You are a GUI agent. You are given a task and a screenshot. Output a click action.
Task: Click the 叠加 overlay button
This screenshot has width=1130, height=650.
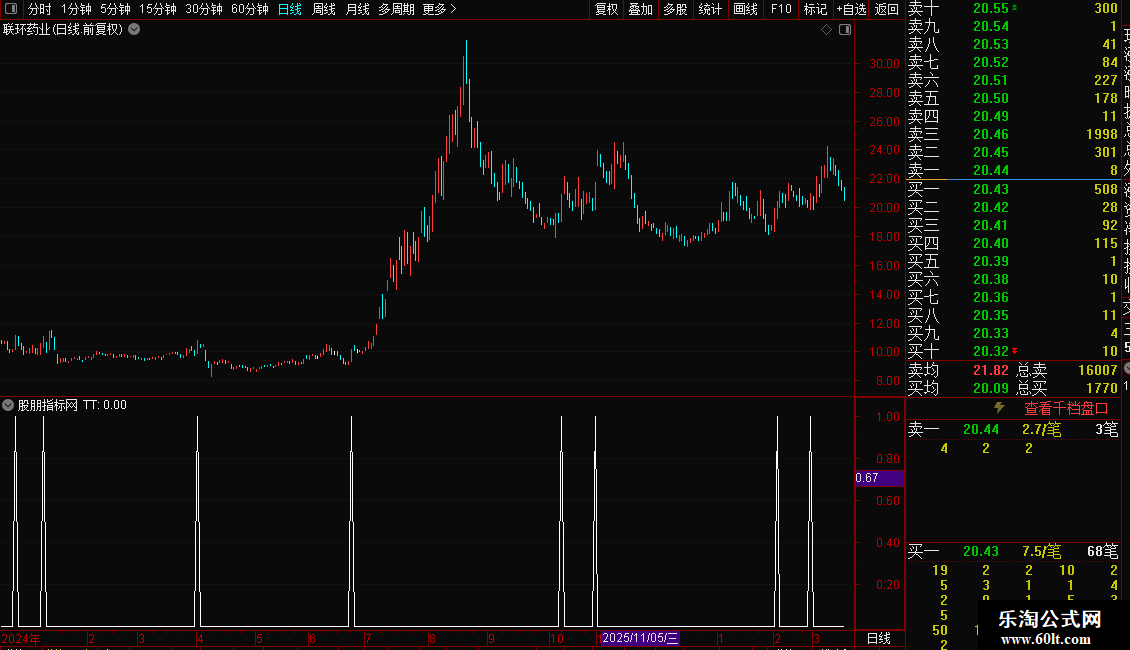641,9
